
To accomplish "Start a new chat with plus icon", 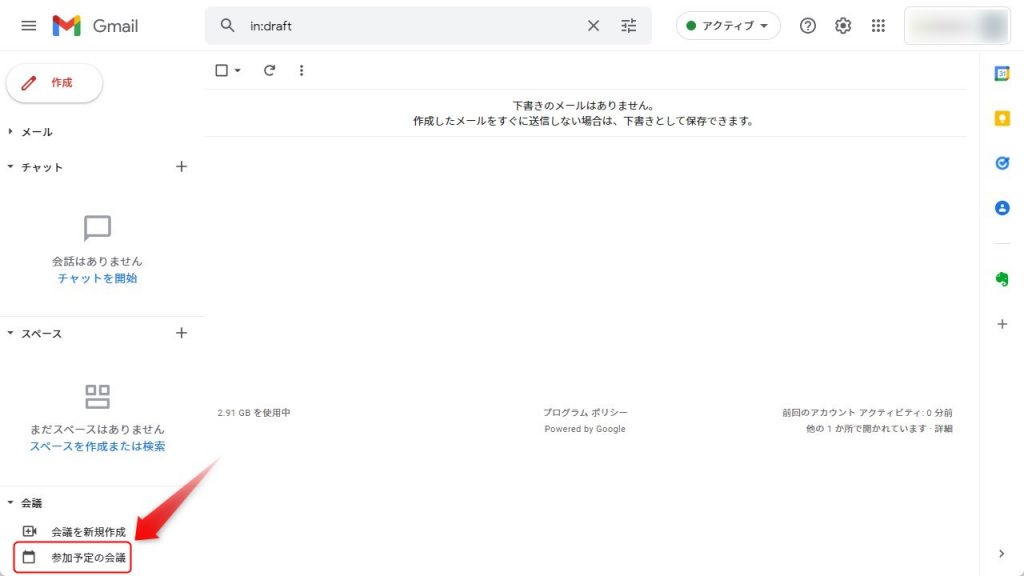I will point(182,167).
